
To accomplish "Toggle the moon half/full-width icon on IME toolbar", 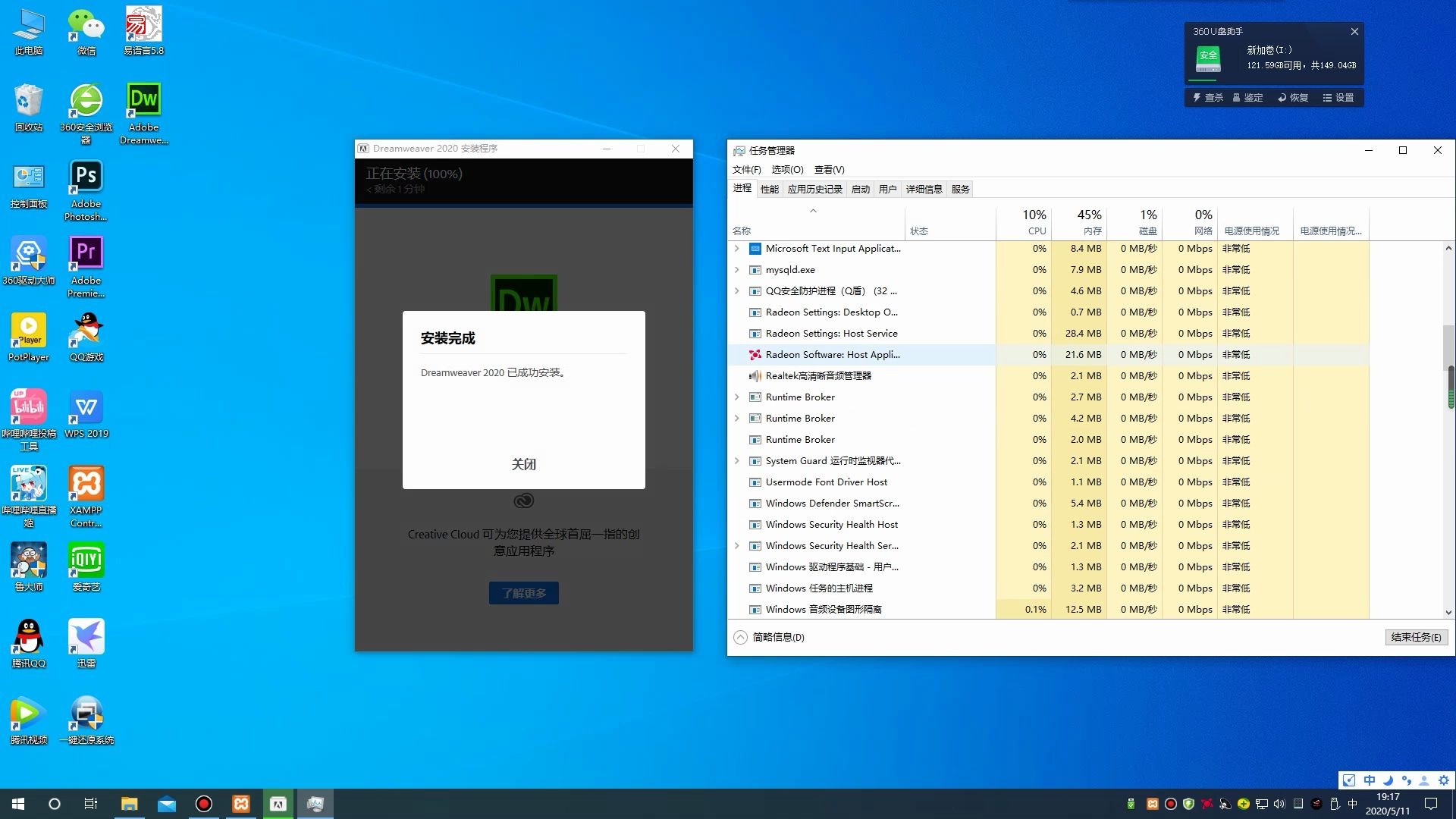I will 1388,780.
